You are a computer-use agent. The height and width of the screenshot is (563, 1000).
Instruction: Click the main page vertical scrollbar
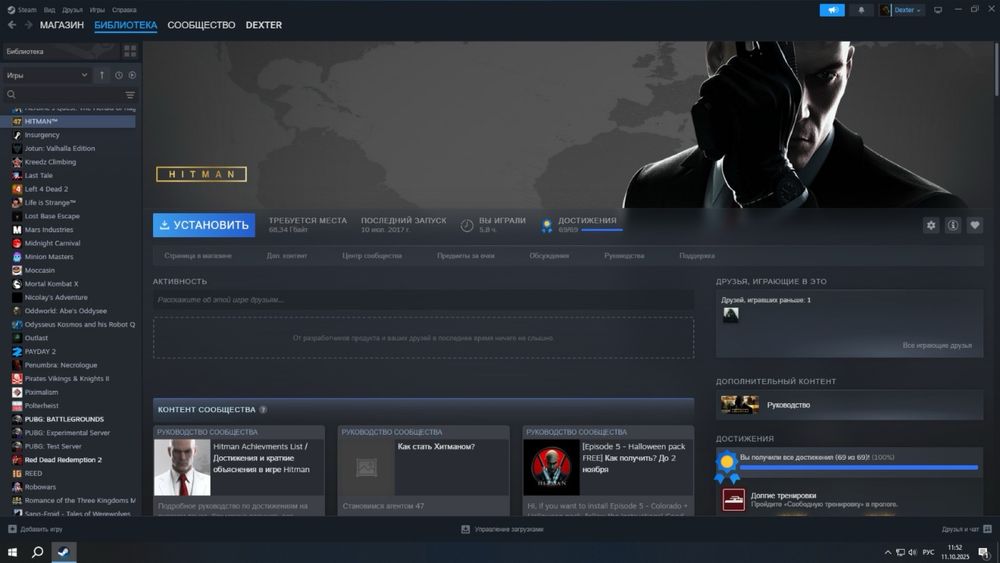996,70
